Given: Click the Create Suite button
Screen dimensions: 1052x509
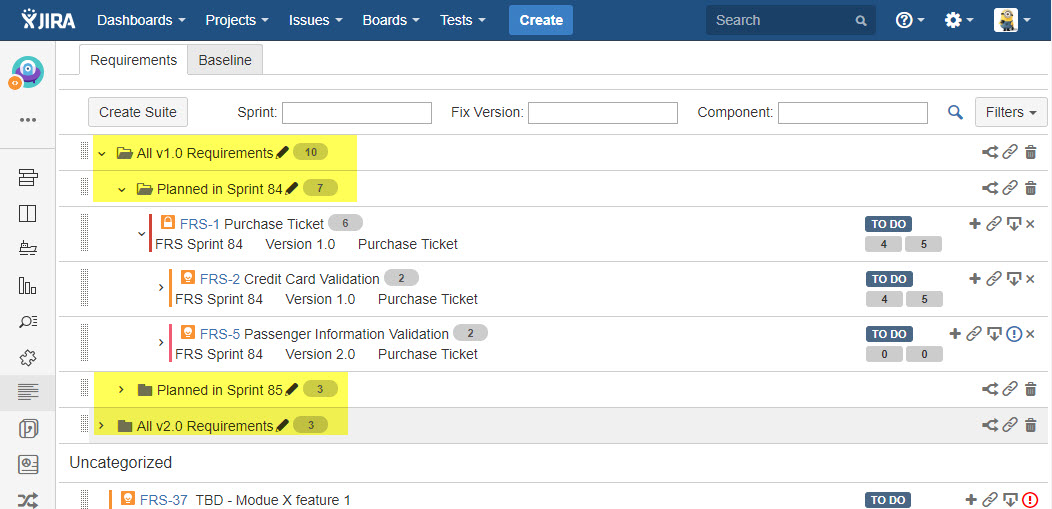Looking at the screenshot, I should click(x=138, y=112).
